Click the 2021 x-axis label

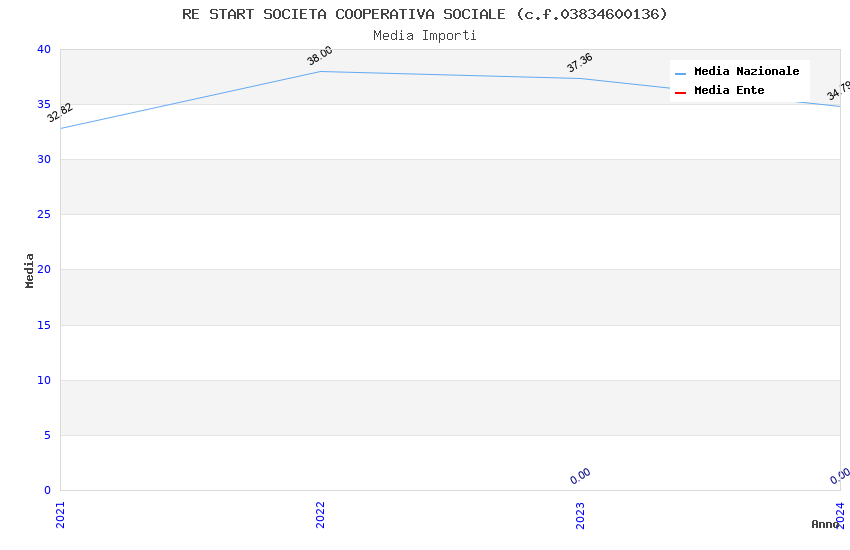coord(60,514)
